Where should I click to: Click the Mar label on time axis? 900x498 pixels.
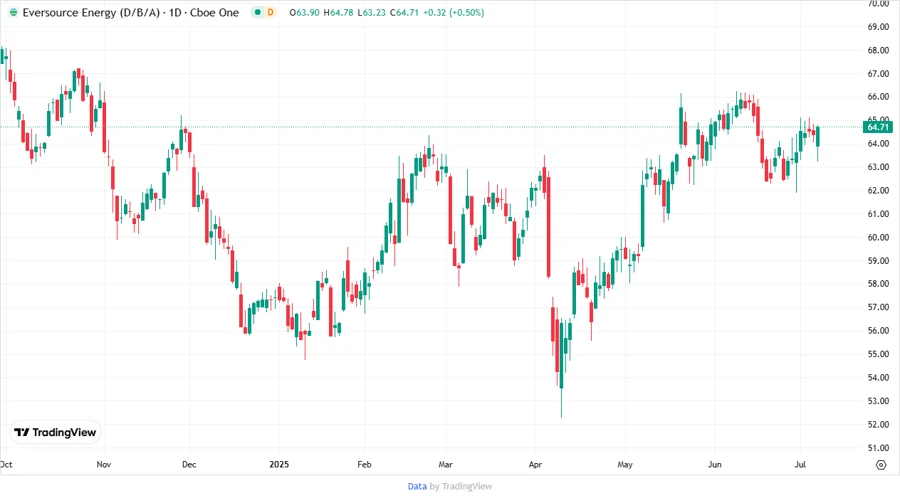[x=445, y=464]
